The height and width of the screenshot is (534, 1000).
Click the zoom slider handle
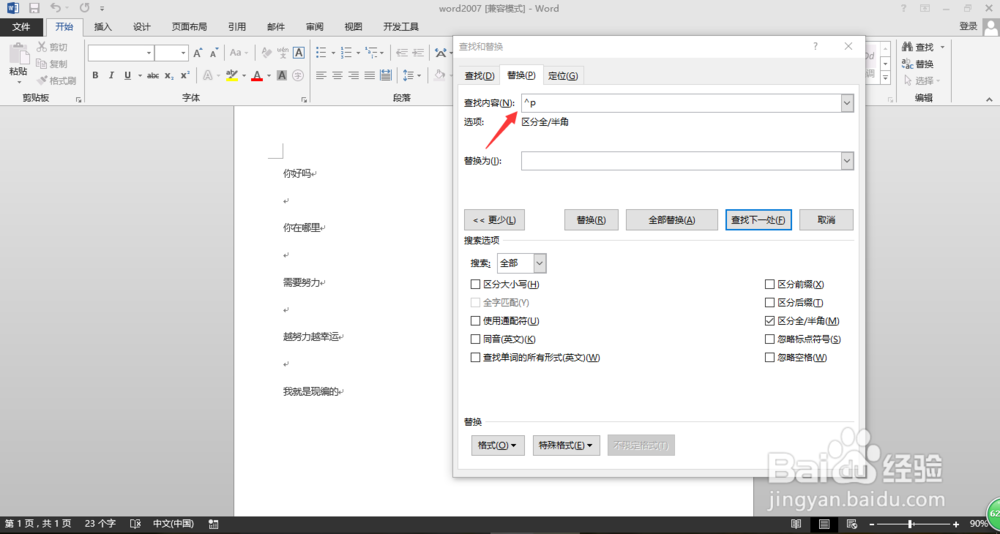pos(909,524)
